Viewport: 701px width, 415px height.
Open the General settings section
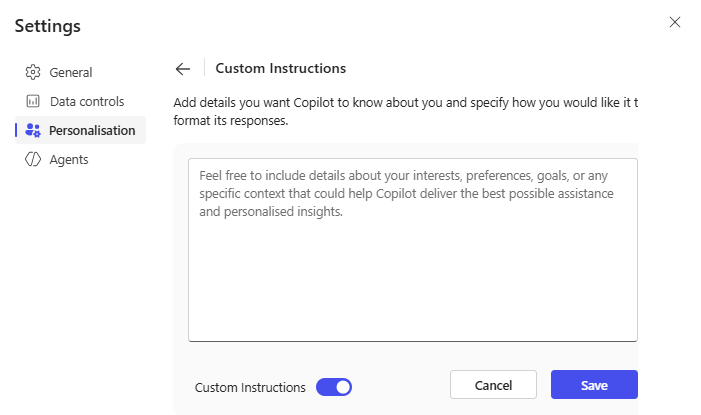71,72
